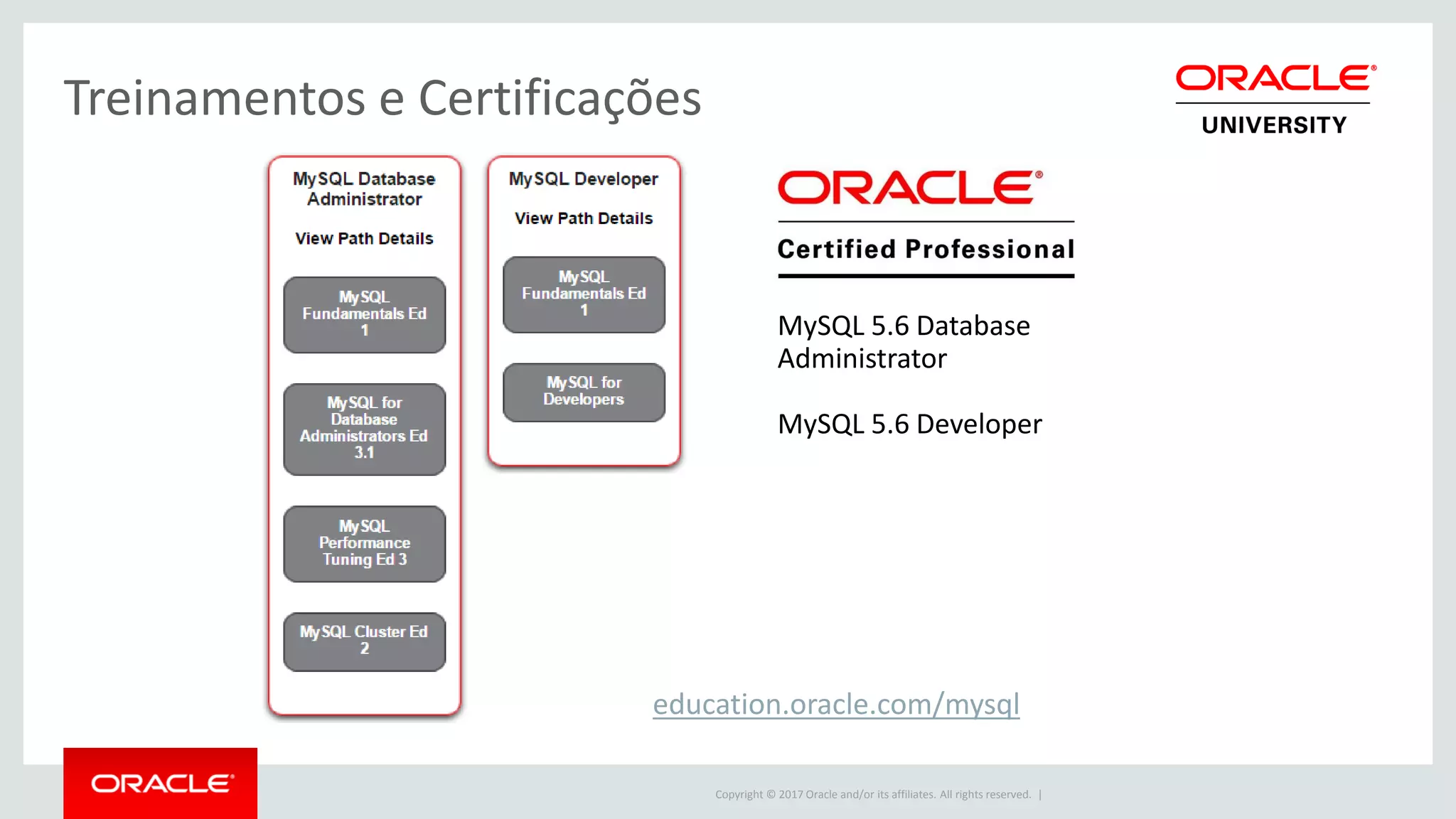The width and height of the screenshot is (1456, 819).
Task: Select MySQL Fundamentals Ed 1 in Administrator path
Action: pyautogui.click(x=364, y=314)
